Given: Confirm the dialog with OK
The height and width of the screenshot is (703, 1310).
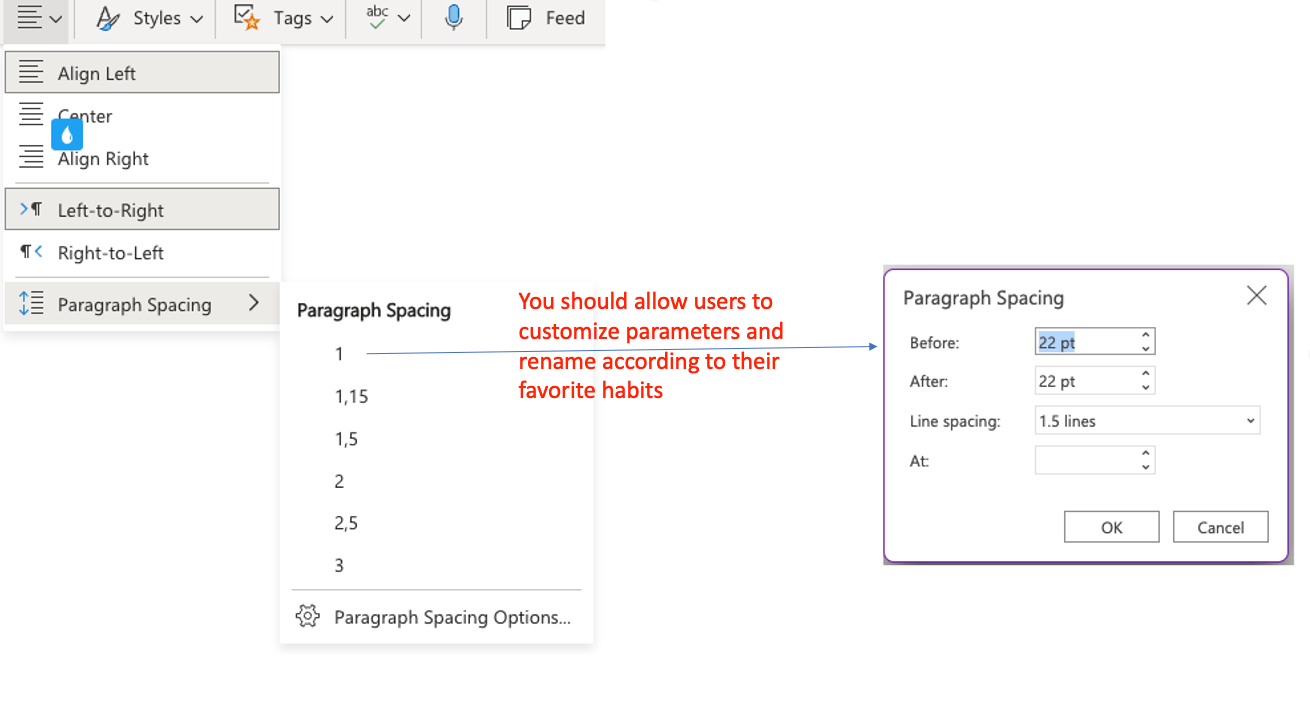Looking at the screenshot, I should [x=1112, y=527].
